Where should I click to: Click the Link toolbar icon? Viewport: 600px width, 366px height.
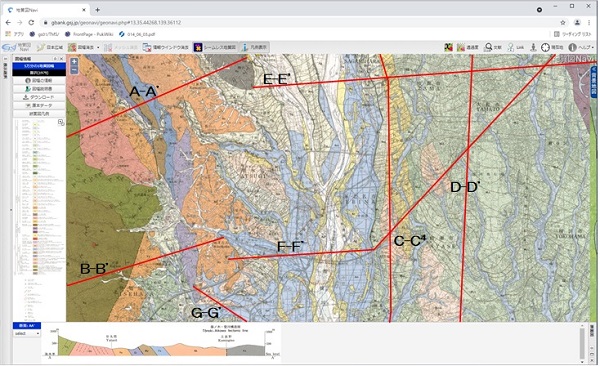(x=515, y=47)
